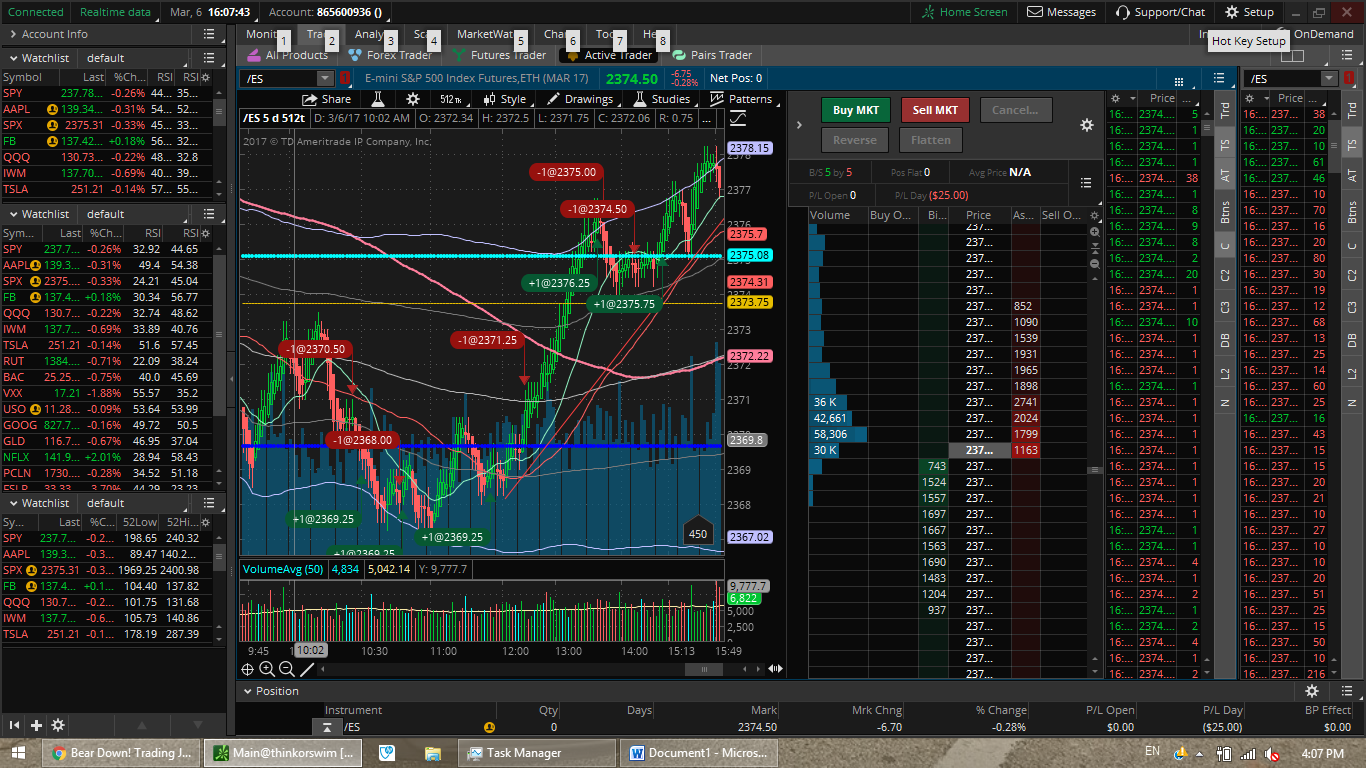Viewport: 1366px width, 768px height.
Task: Add a gadget with the plus icon
Action: point(36,725)
